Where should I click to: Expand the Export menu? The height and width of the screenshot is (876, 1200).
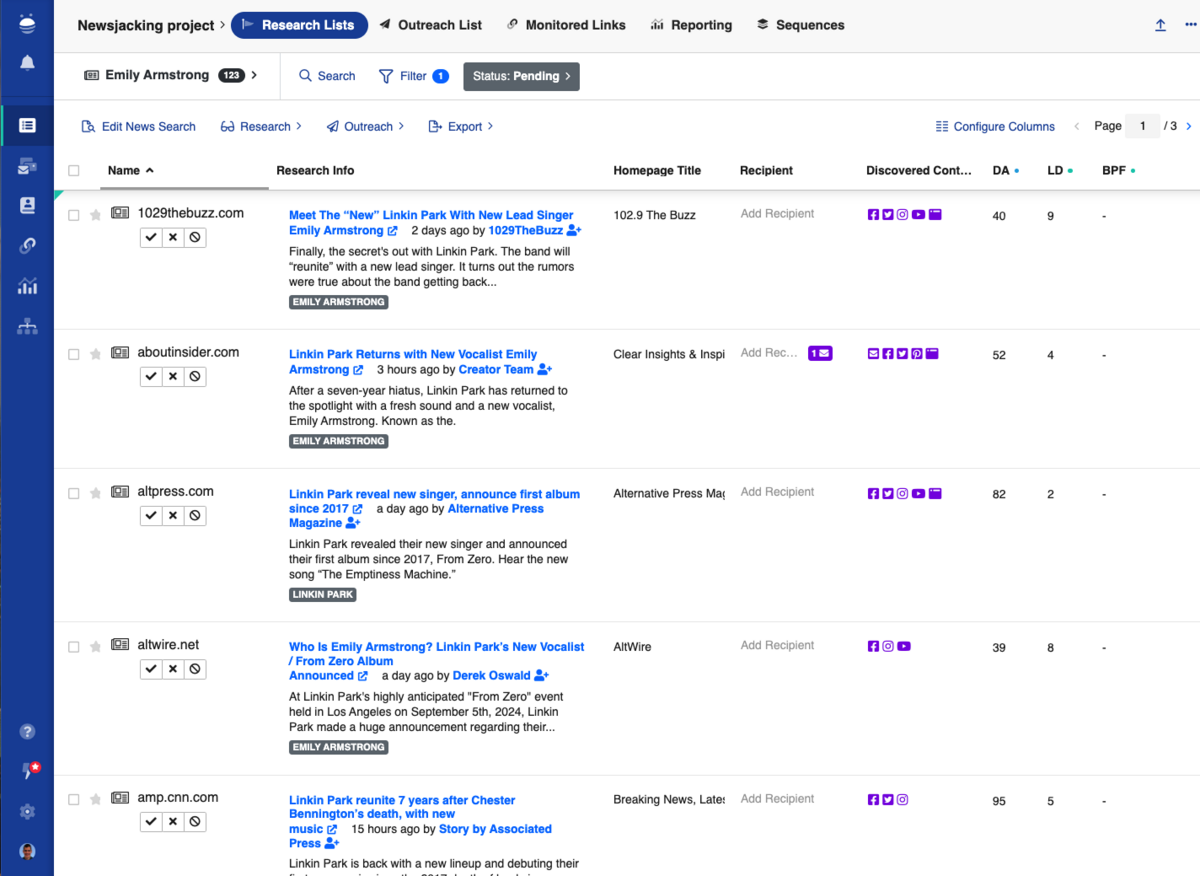461,127
